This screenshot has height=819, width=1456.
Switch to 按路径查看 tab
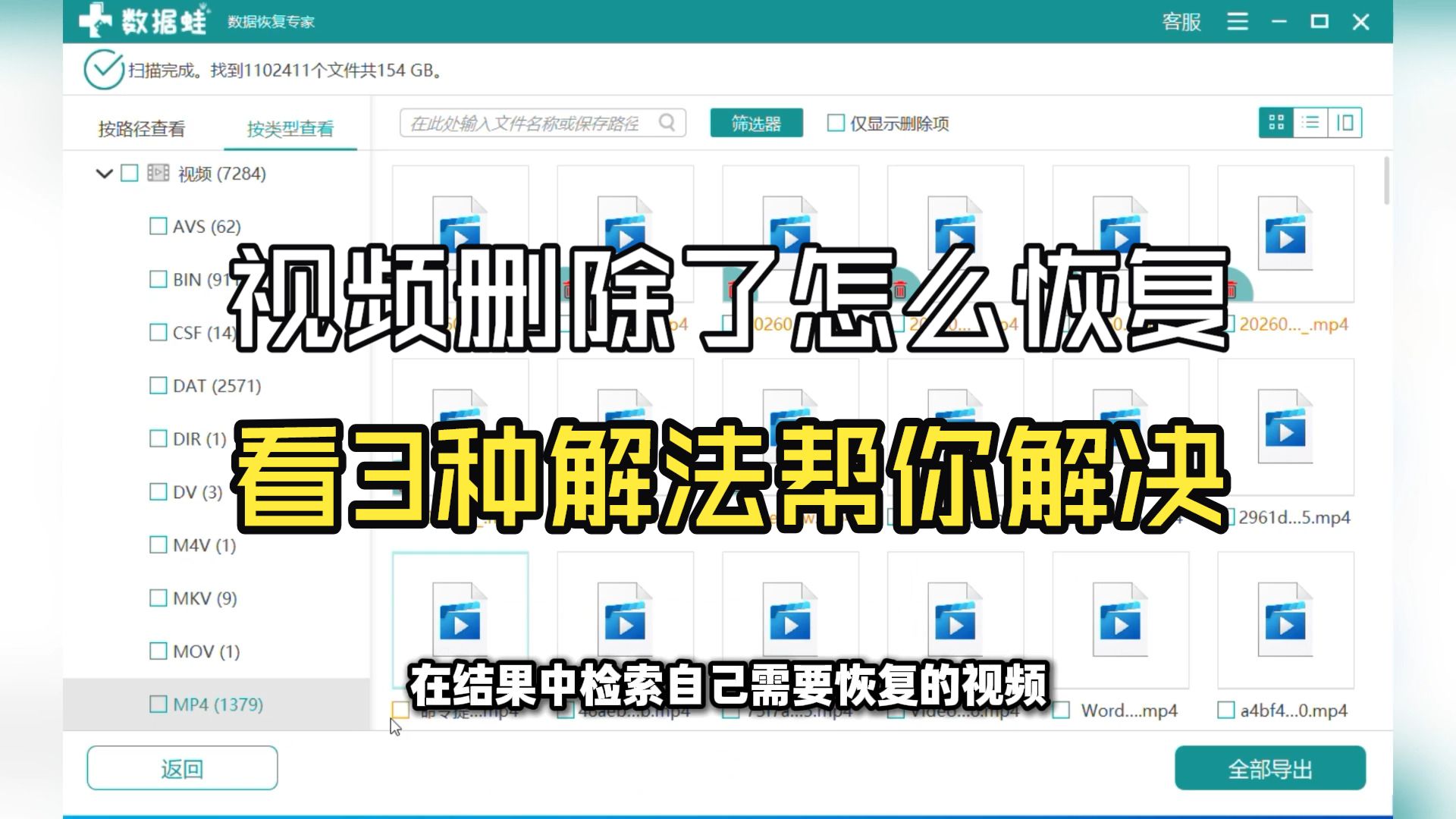[x=142, y=129]
